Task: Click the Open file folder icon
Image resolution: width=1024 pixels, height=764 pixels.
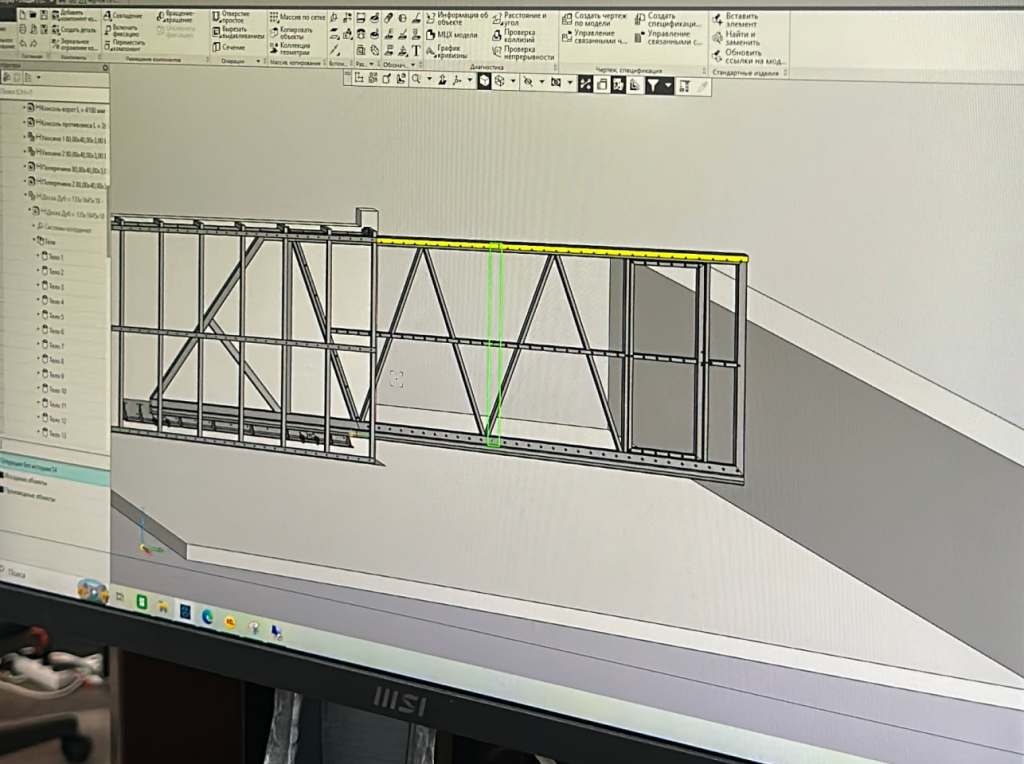Action: 33,14
